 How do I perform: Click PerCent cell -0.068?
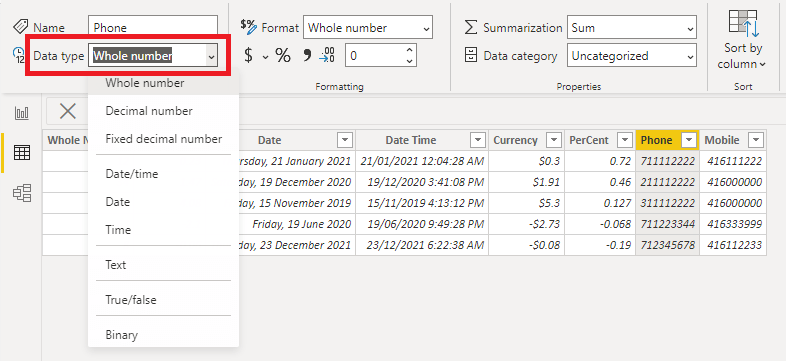coord(600,224)
